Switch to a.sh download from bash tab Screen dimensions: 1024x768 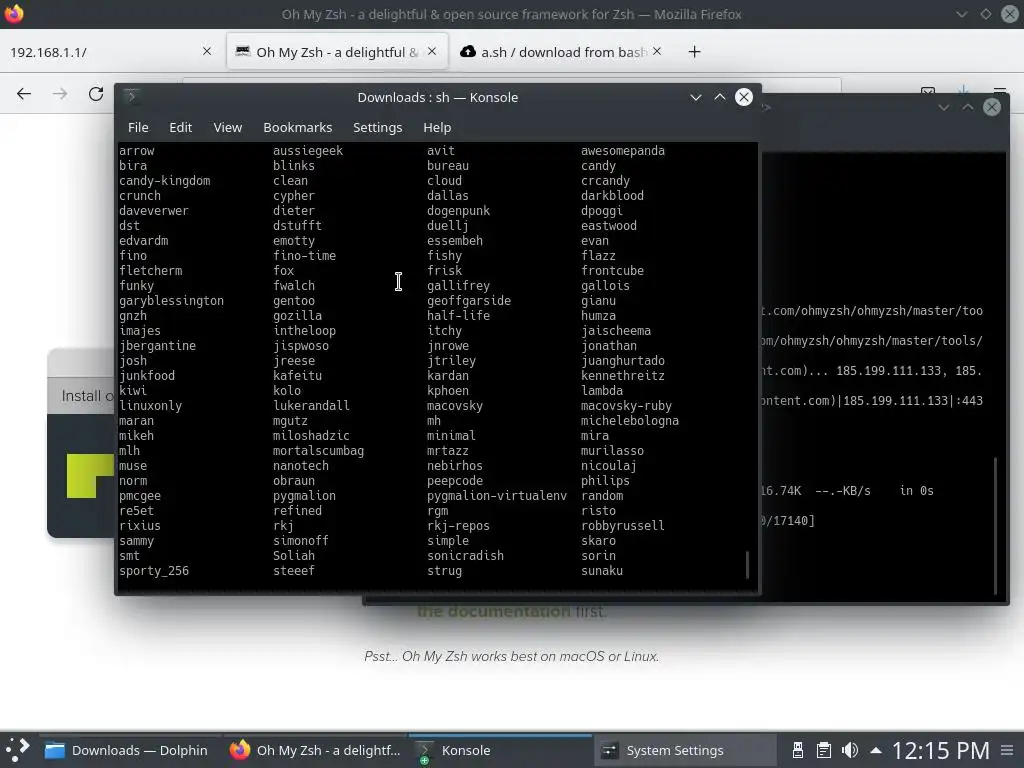562,52
